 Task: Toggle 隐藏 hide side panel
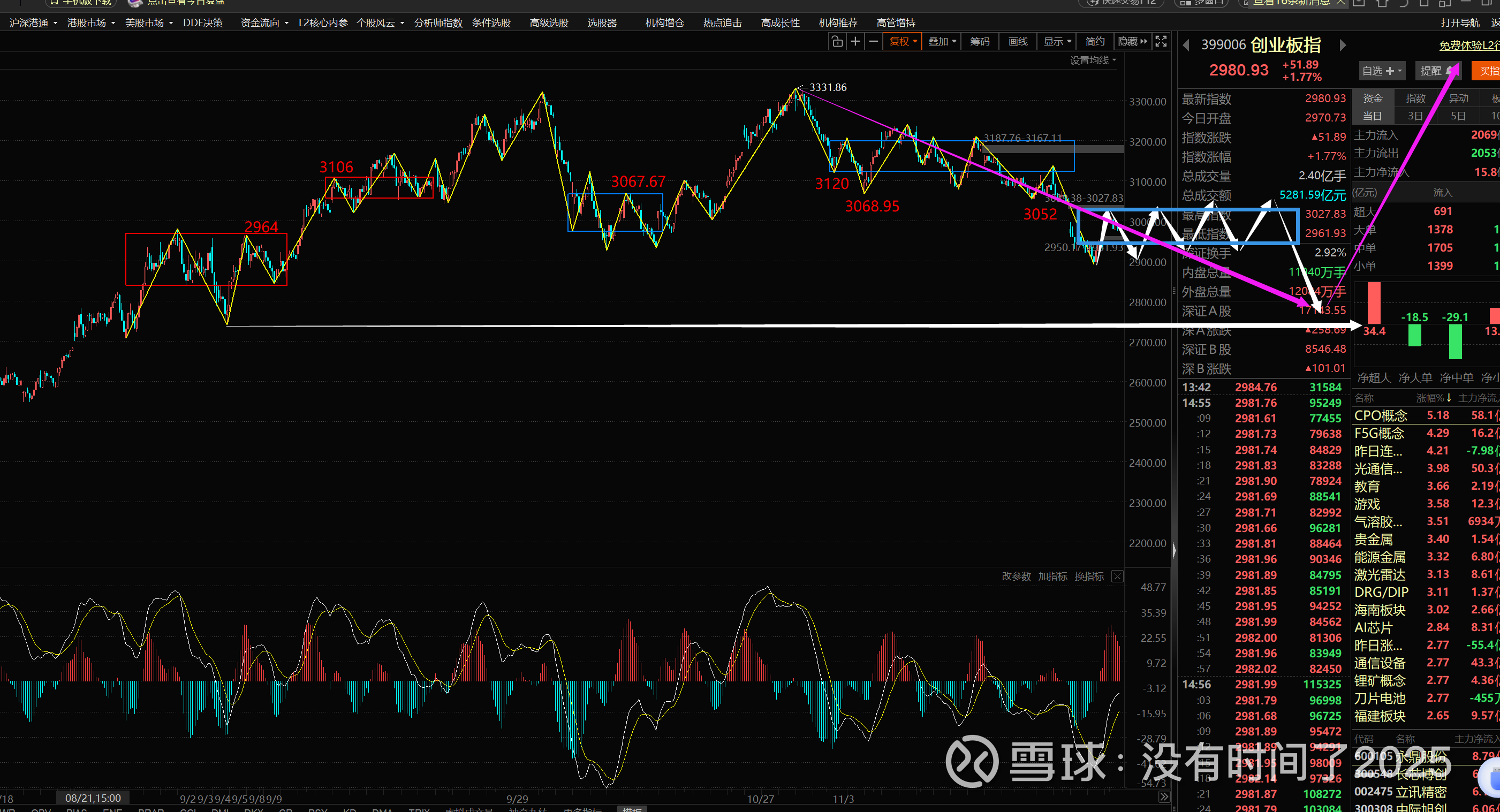[x=1132, y=41]
